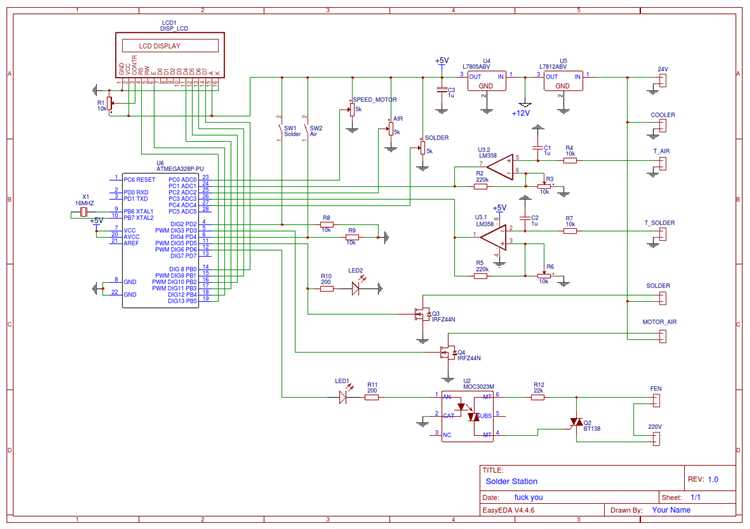Click the Your Name drawn-by field
The width and height of the screenshot is (750, 529).
pos(672,510)
